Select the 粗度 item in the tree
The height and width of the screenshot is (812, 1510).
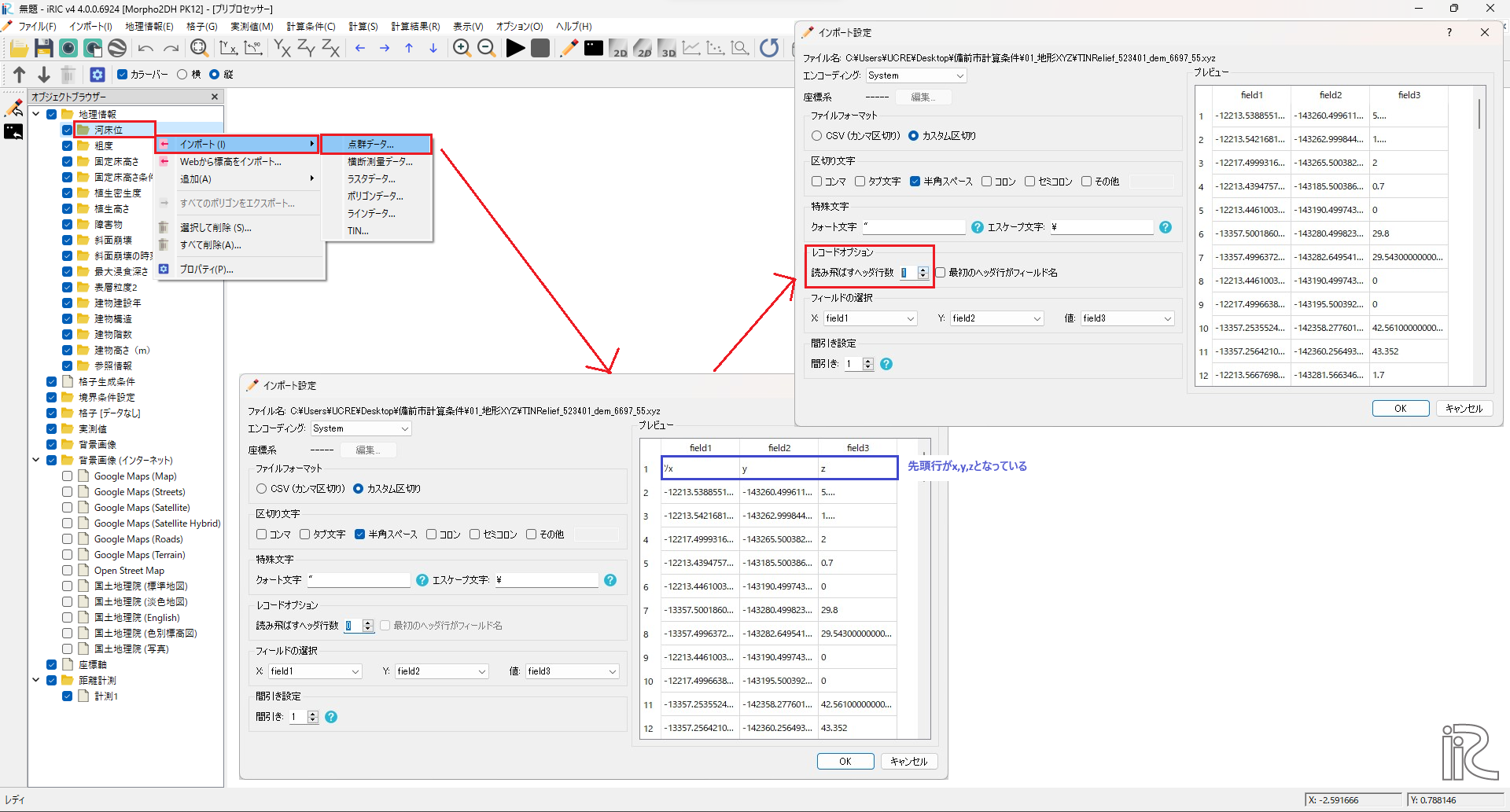[x=104, y=145]
